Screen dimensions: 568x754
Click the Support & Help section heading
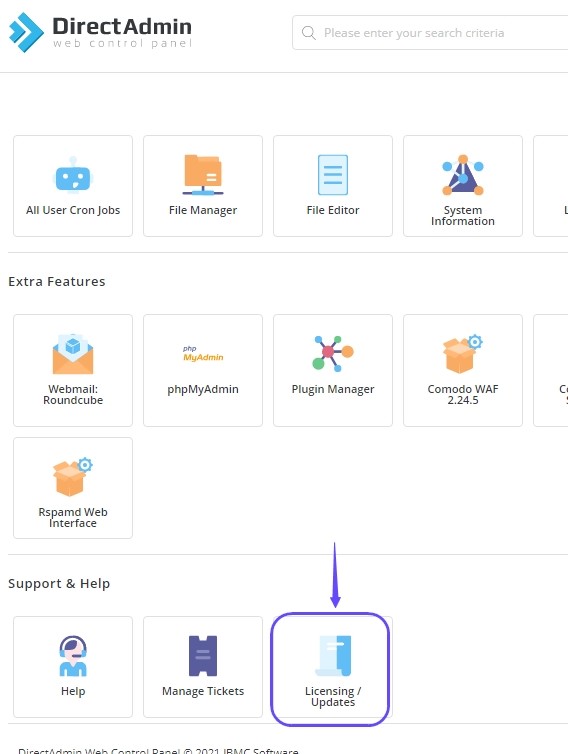[x=59, y=583]
